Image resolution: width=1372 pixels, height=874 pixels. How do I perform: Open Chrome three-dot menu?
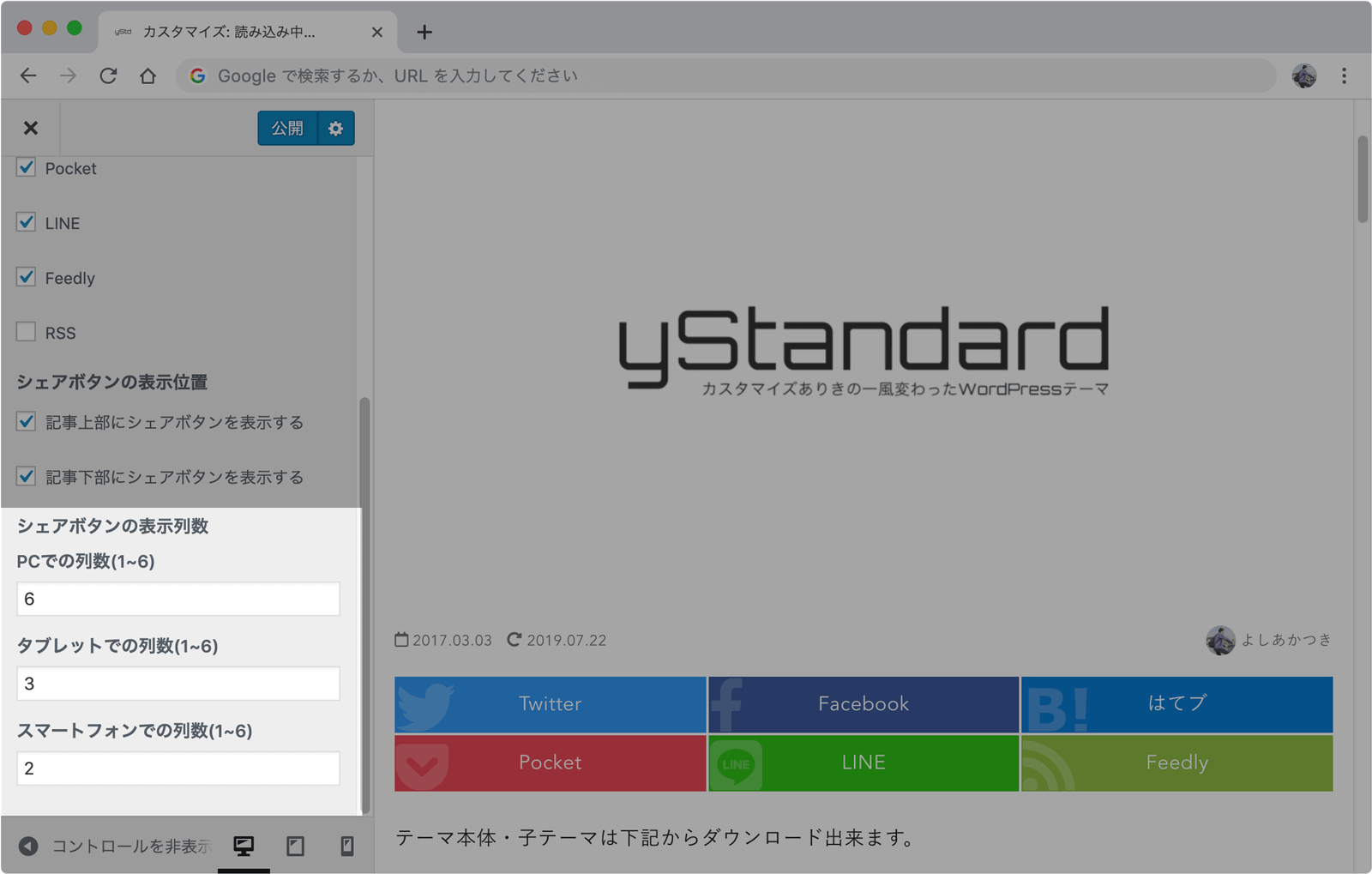tap(1344, 75)
